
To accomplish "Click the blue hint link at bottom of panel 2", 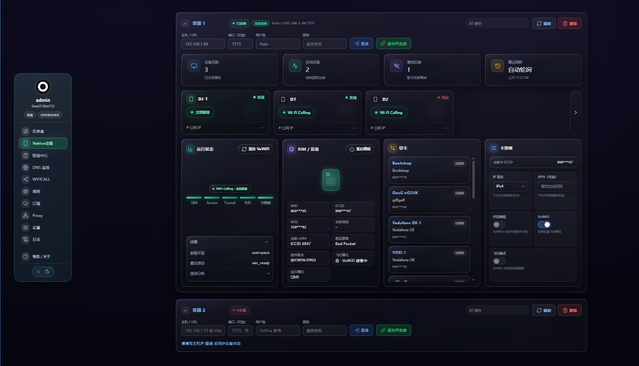I will click(x=211, y=344).
